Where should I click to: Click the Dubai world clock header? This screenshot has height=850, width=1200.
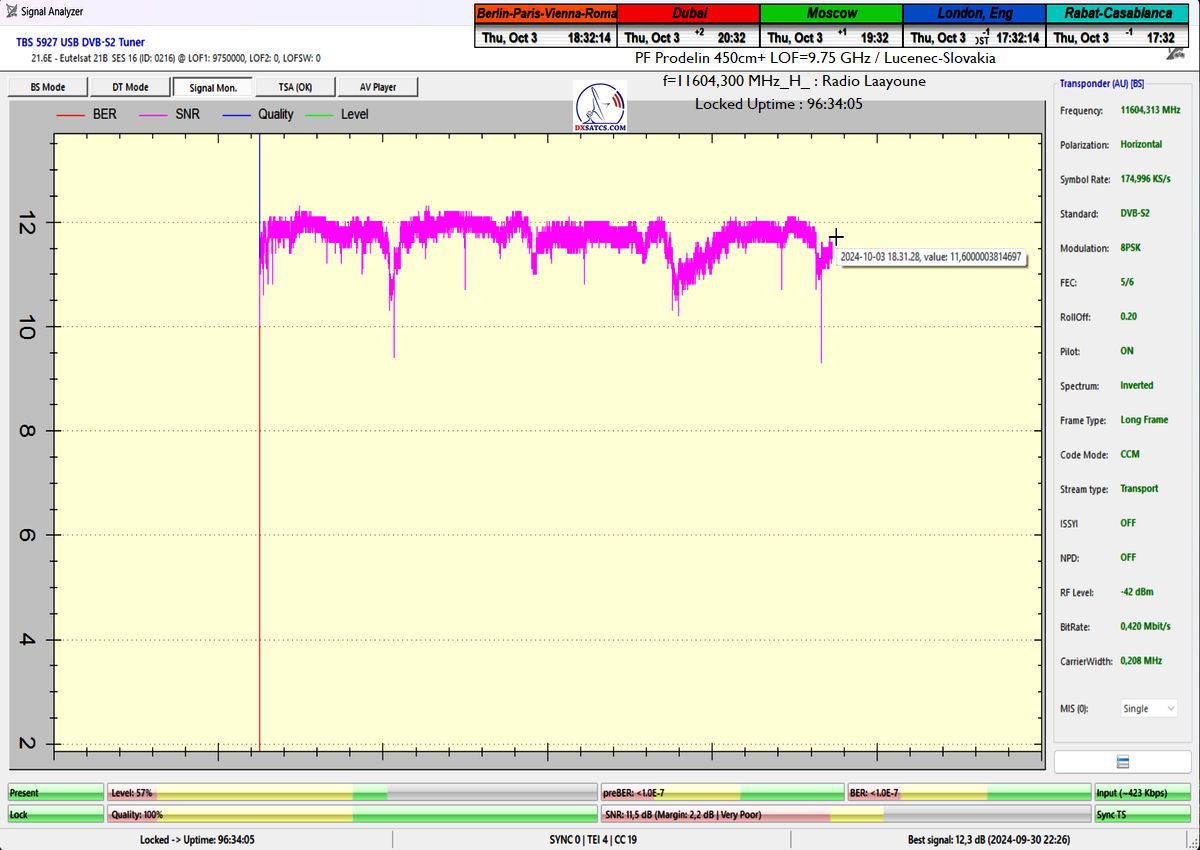click(688, 14)
